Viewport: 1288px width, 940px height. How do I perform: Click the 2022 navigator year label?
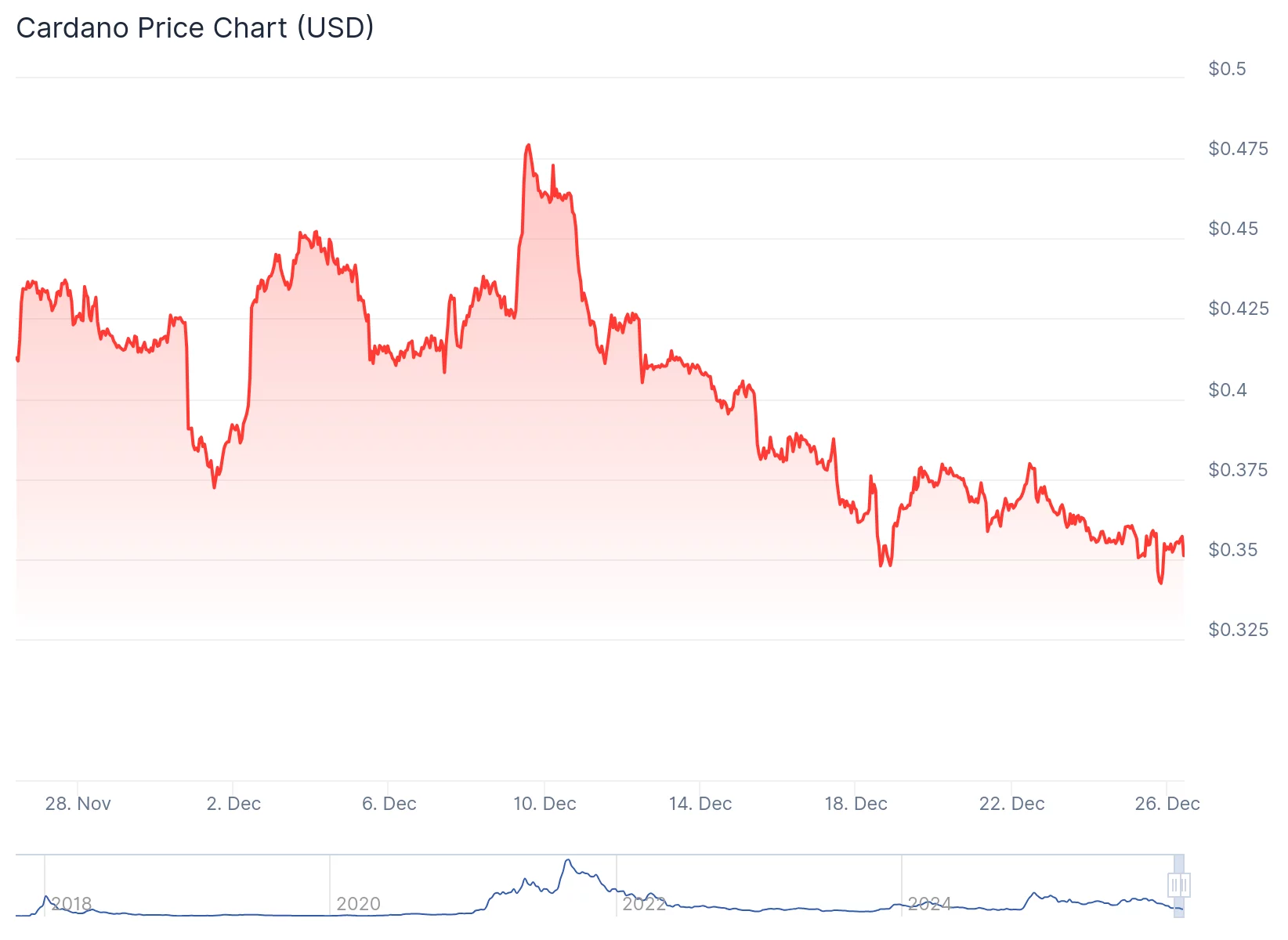[644, 904]
